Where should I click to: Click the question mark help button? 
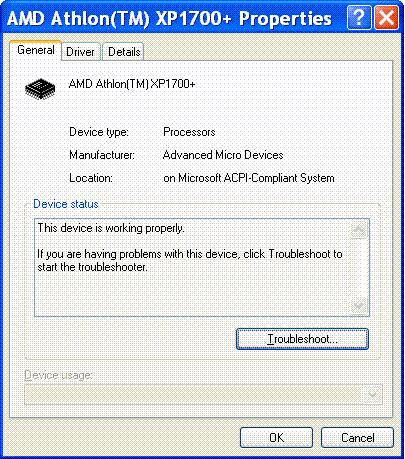[359, 17]
